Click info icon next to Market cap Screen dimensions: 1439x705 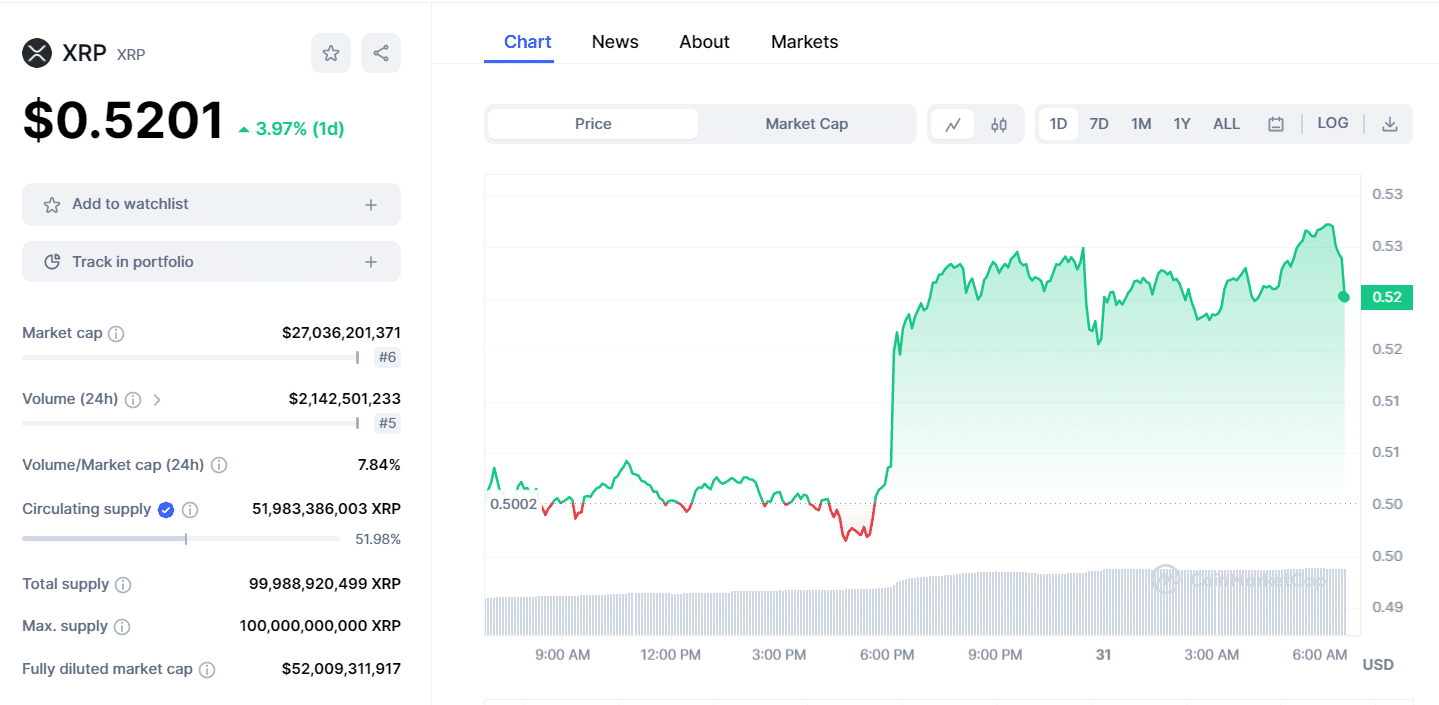click(116, 333)
